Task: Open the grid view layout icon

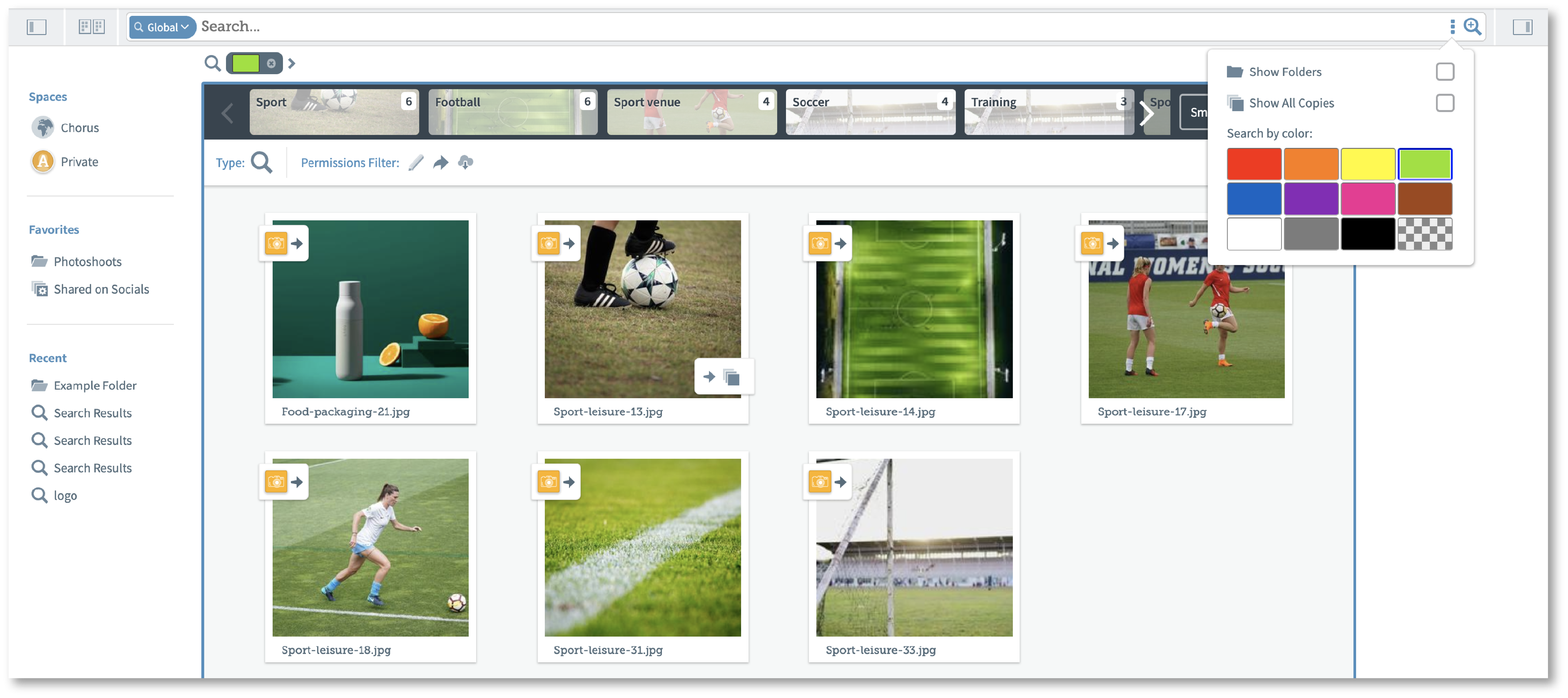Action: point(92,27)
